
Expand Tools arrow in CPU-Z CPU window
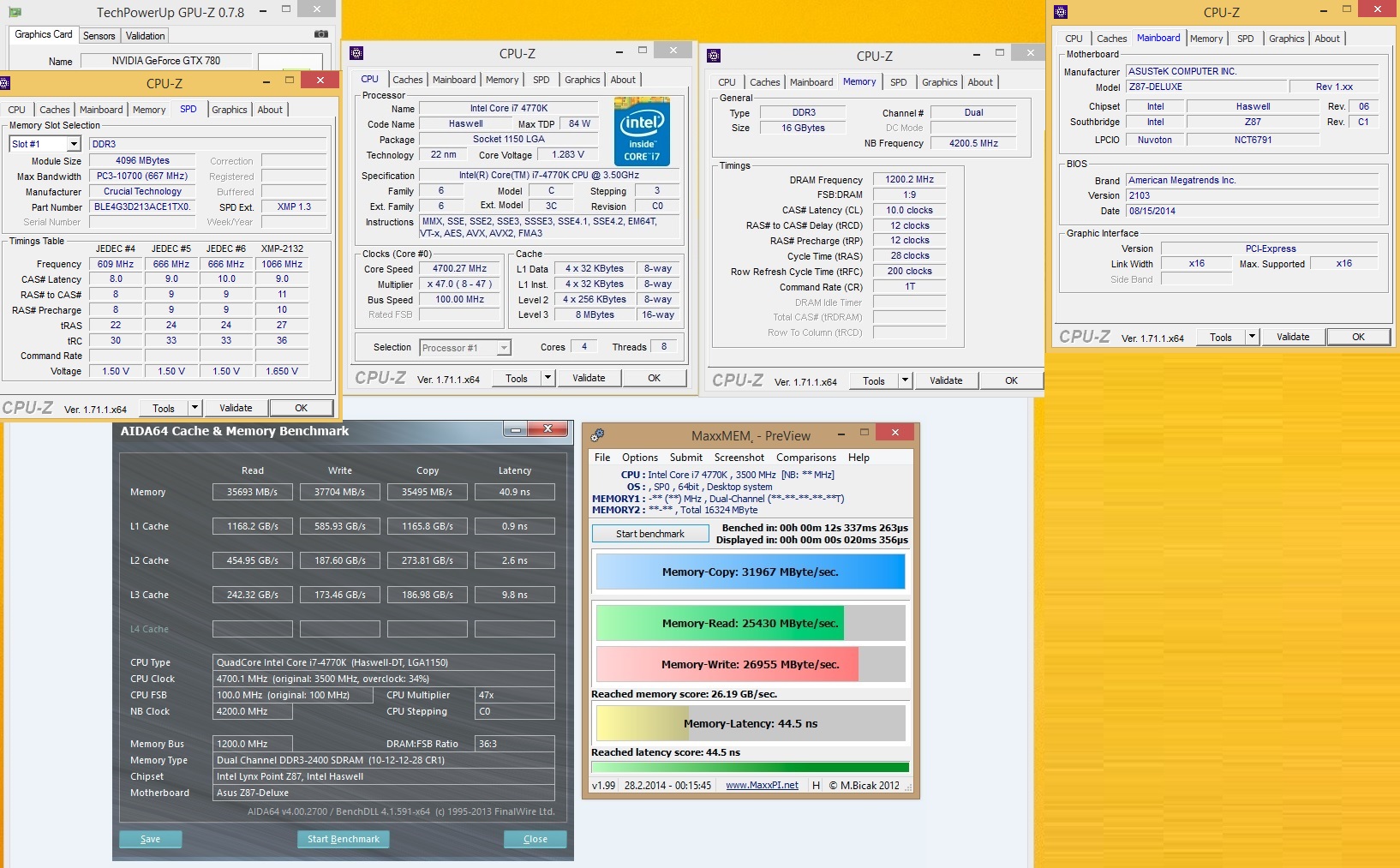coord(548,378)
